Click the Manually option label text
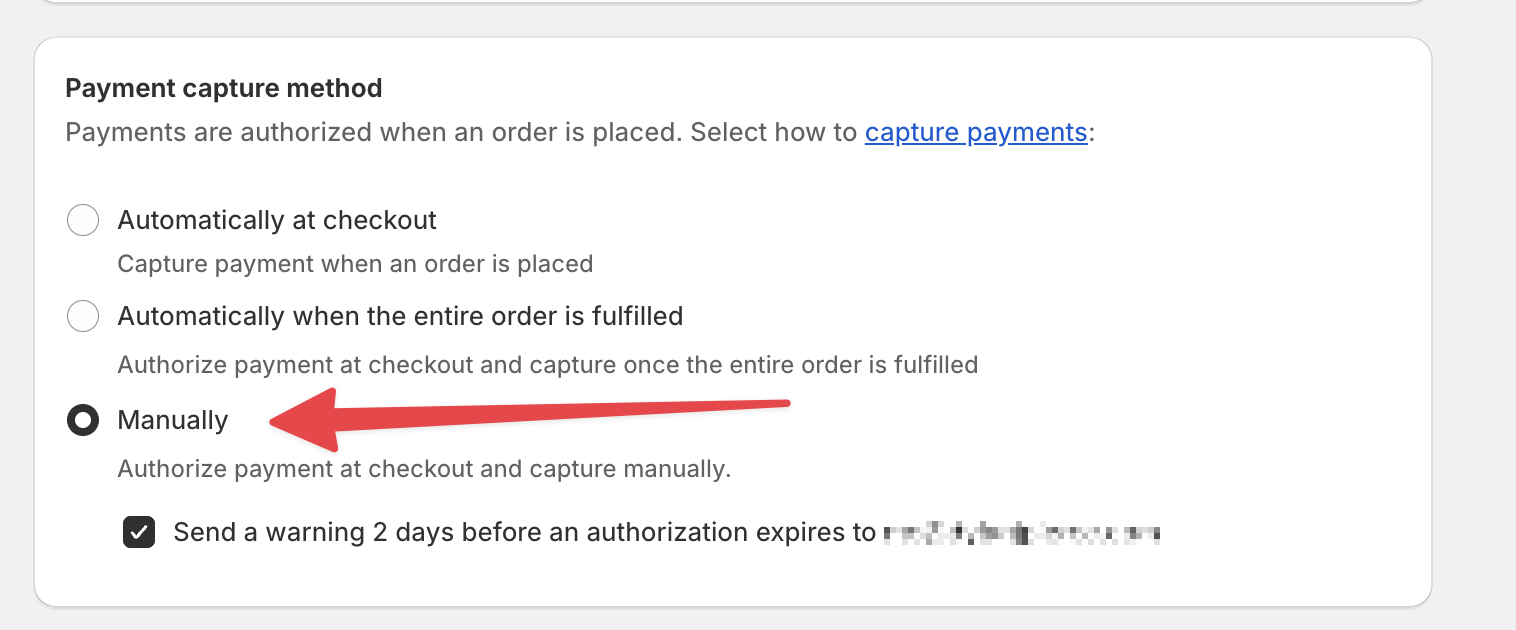 tap(172, 420)
